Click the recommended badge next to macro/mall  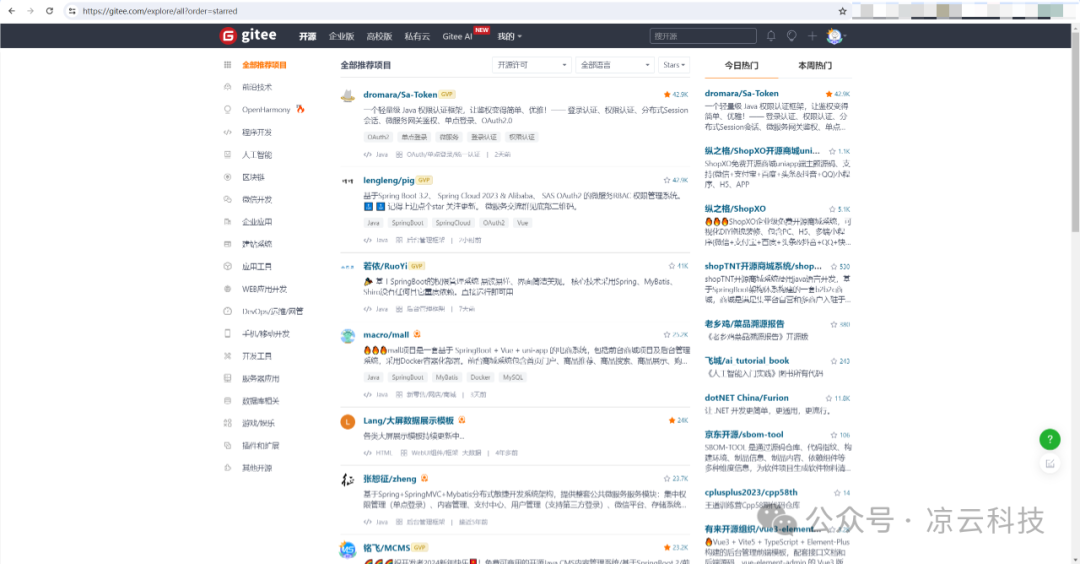pos(417,334)
